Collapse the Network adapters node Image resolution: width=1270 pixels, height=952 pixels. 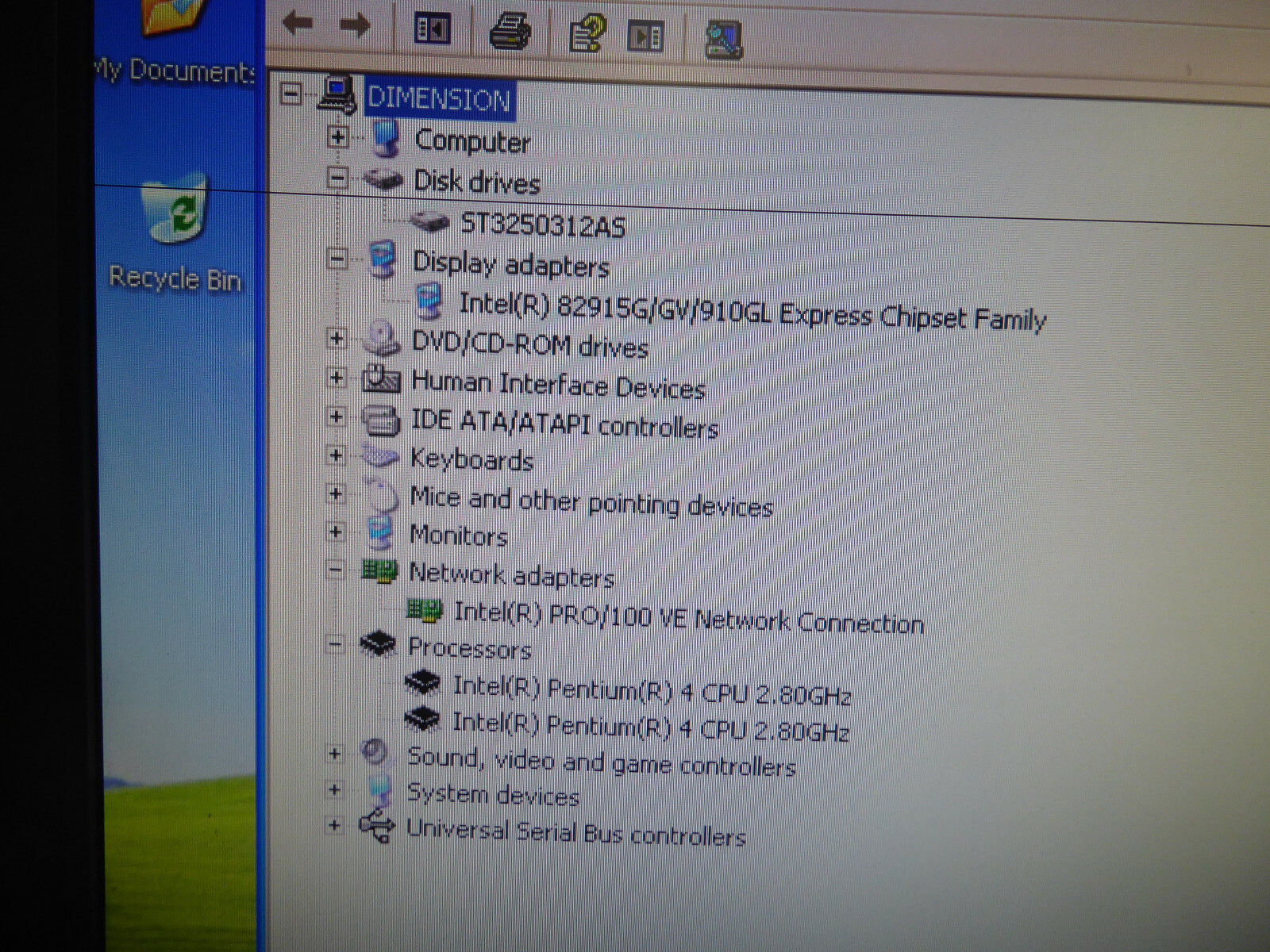point(336,570)
